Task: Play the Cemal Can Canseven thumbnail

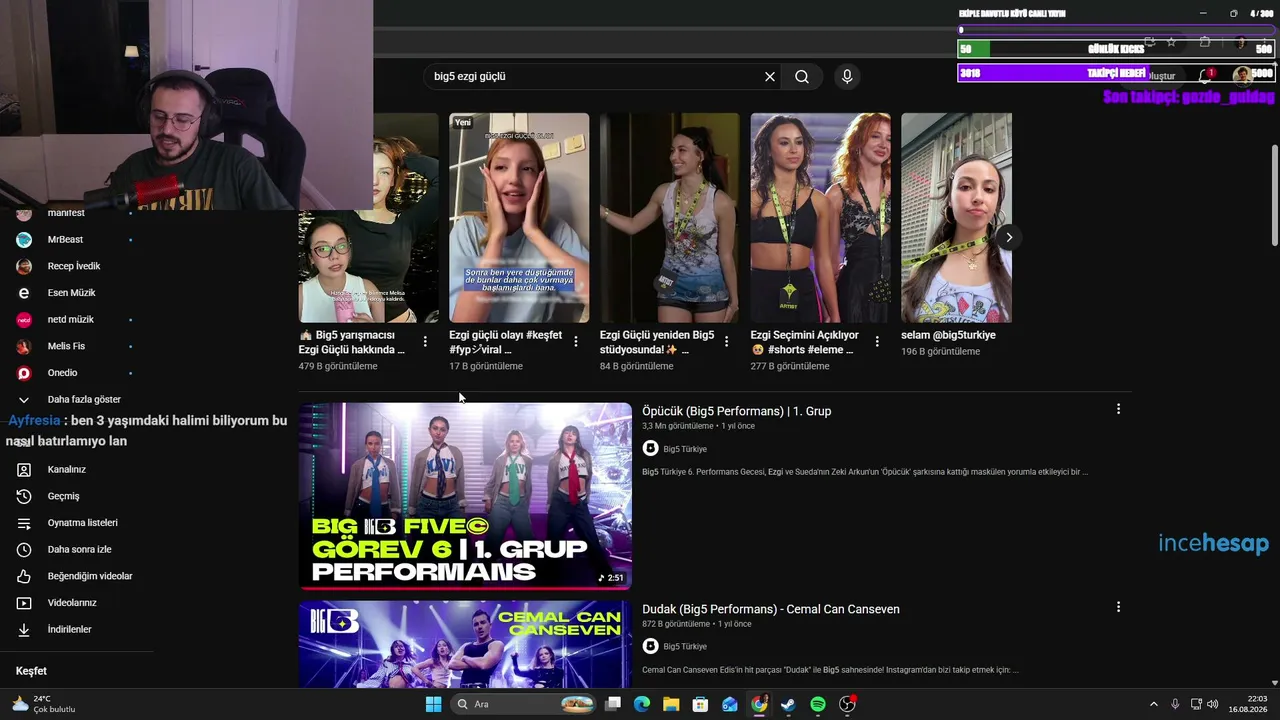Action: point(465,644)
